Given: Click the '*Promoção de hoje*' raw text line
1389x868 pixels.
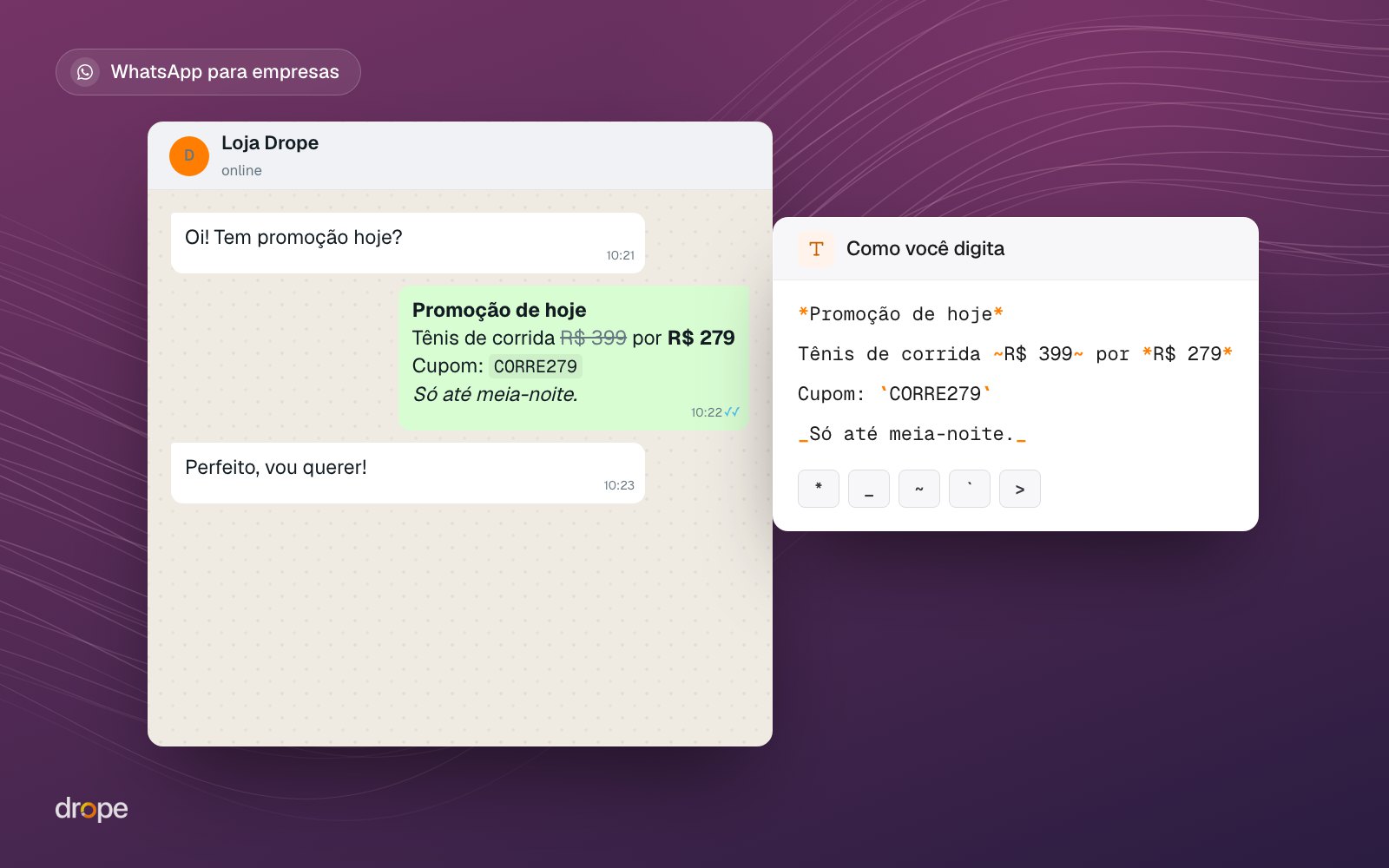Looking at the screenshot, I should 901,314.
